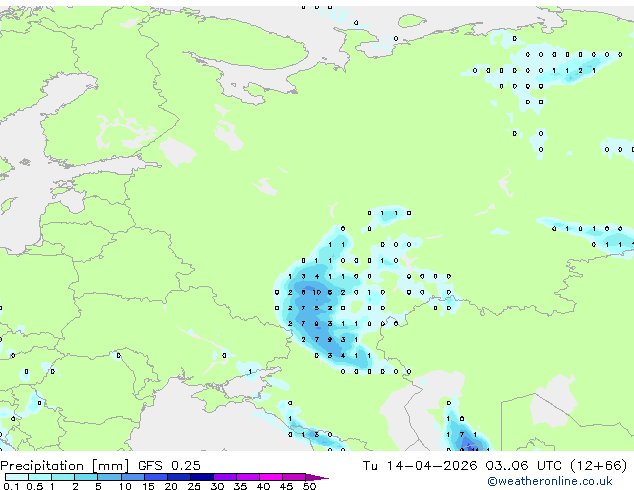
Task: Click the 20–25 mm legend color swatch
Action: [179, 477]
